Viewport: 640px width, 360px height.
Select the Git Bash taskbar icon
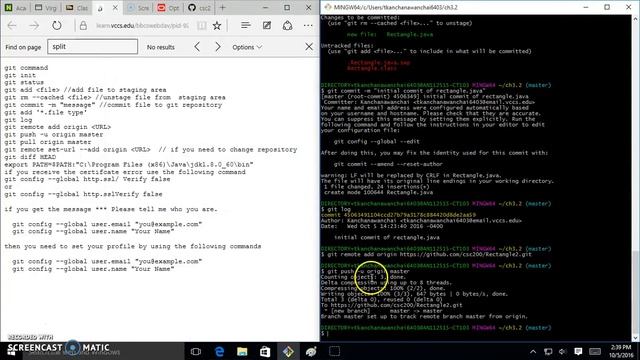click(288, 351)
